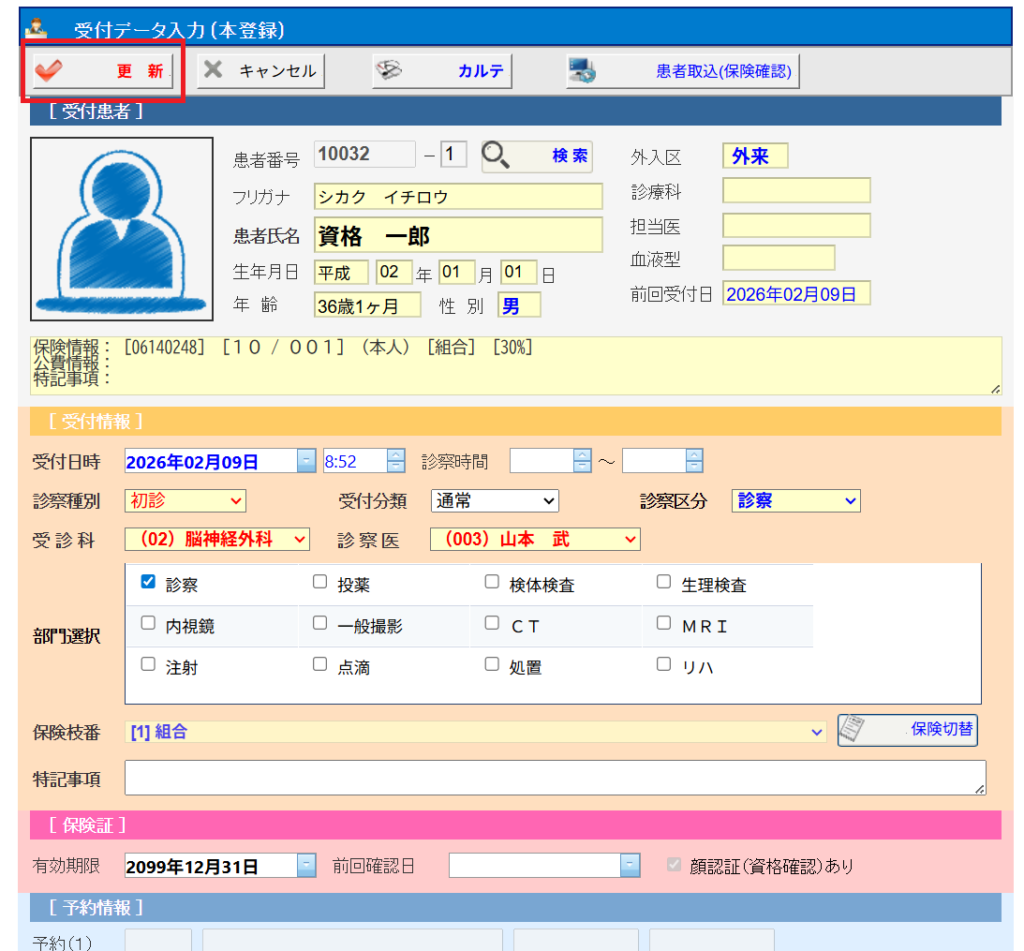Image resolution: width=1024 pixels, height=951 pixels.
Task: Click the キャンセル cancel button
Action: click(x=260, y=71)
